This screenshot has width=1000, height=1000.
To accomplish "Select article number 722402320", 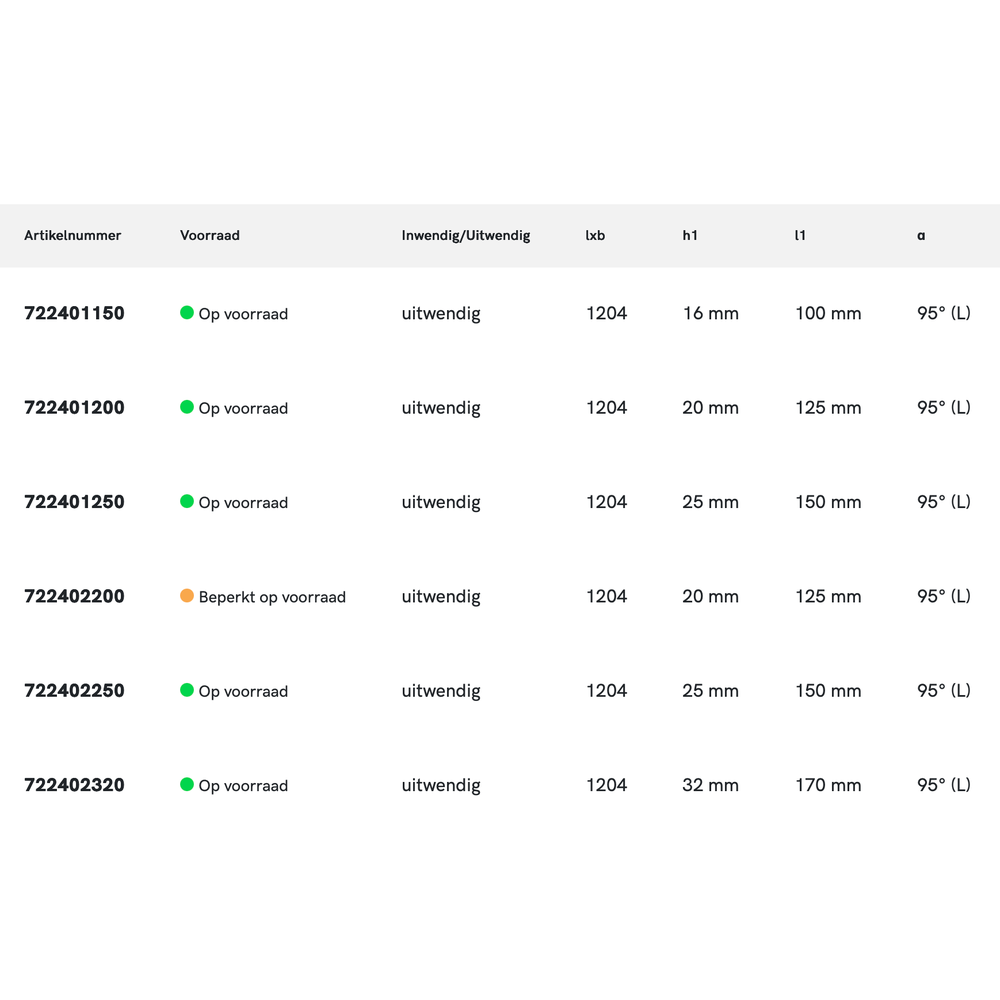I will pos(74,785).
